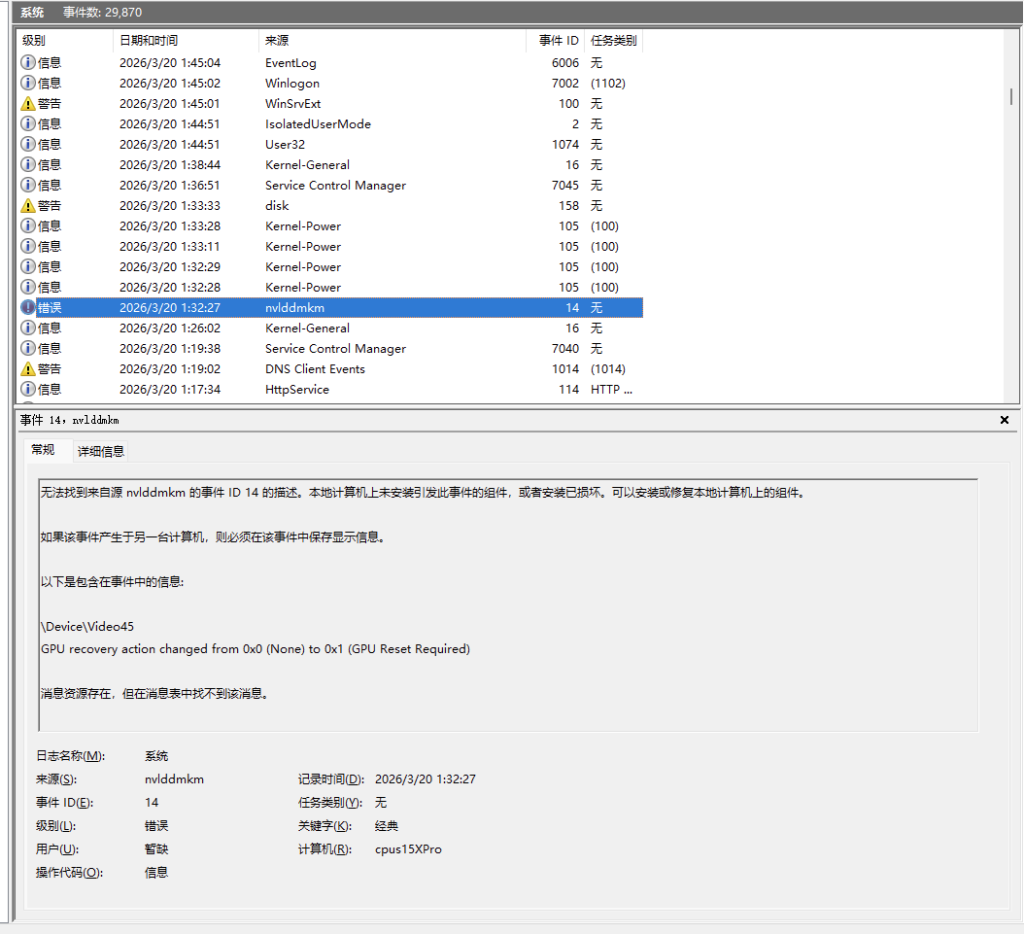
Task: Sort by 日期和时间 column header
Action: (x=148, y=41)
